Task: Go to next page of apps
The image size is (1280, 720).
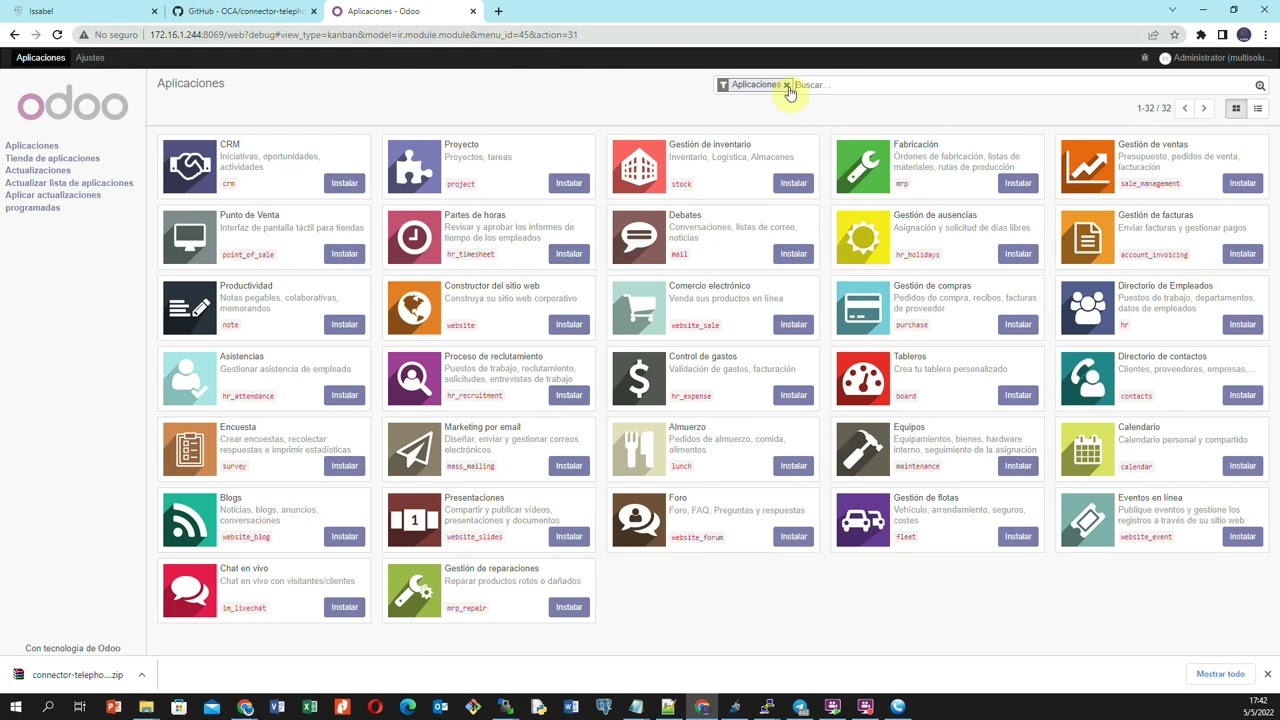Action: [x=1204, y=108]
